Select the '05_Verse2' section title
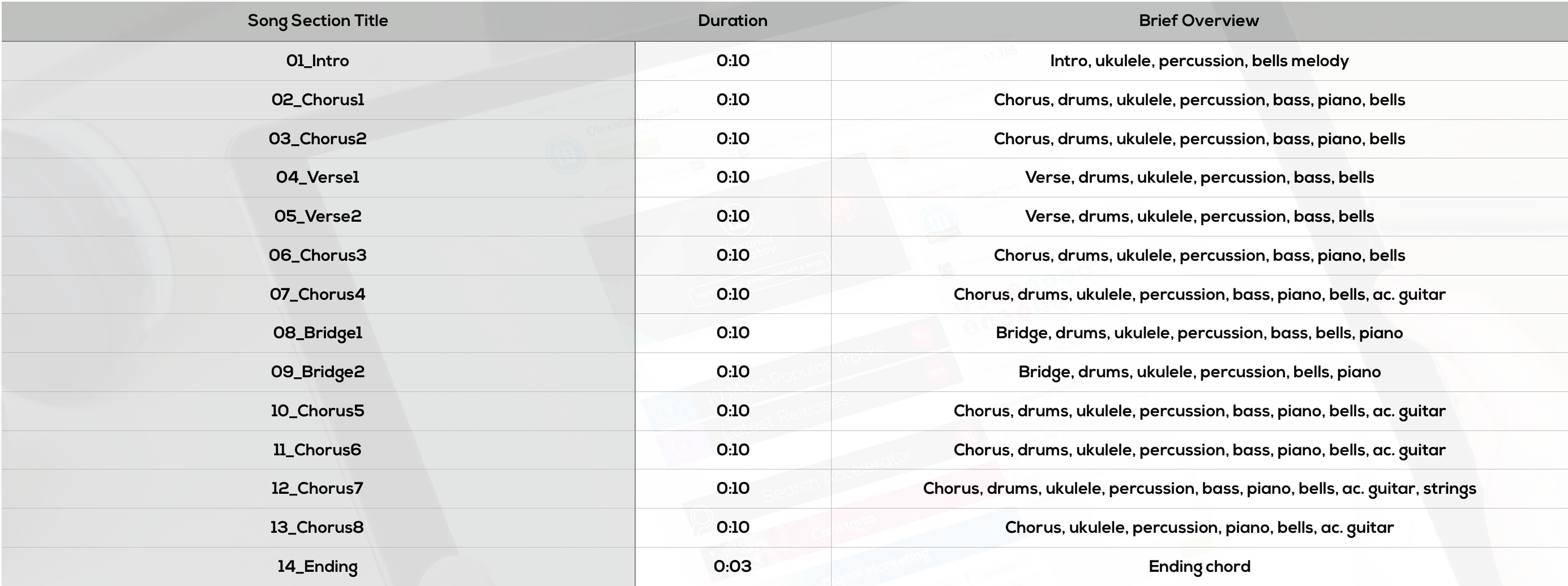The height and width of the screenshot is (586, 1568). click(318, 216)
